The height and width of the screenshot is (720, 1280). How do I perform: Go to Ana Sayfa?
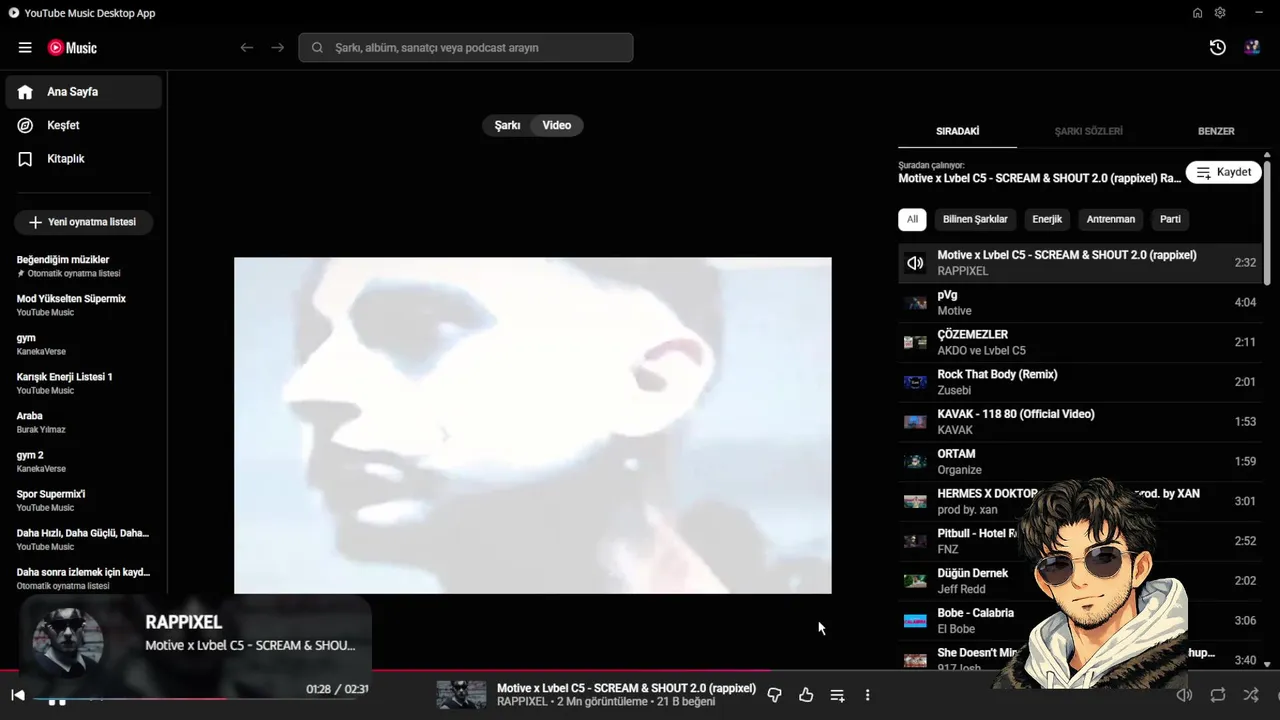point(84,92)
